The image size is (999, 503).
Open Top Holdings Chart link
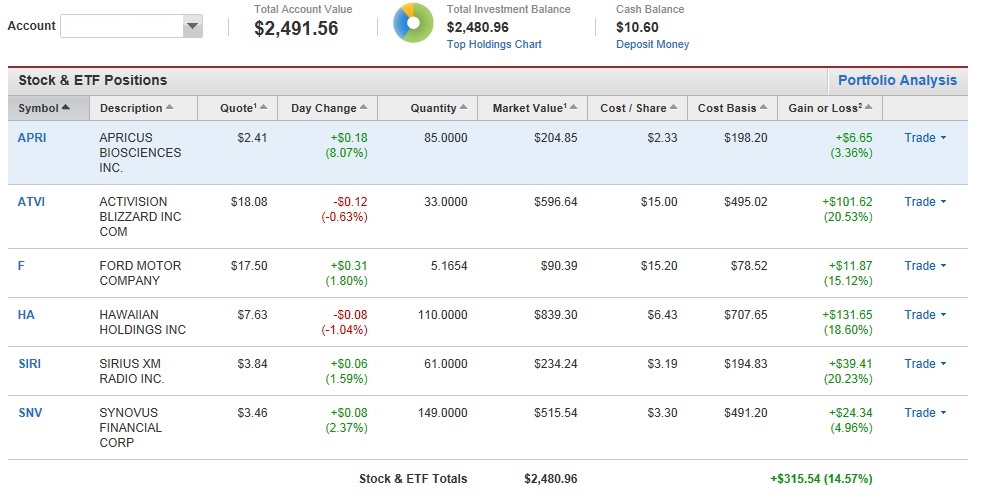tap(494, 44)
